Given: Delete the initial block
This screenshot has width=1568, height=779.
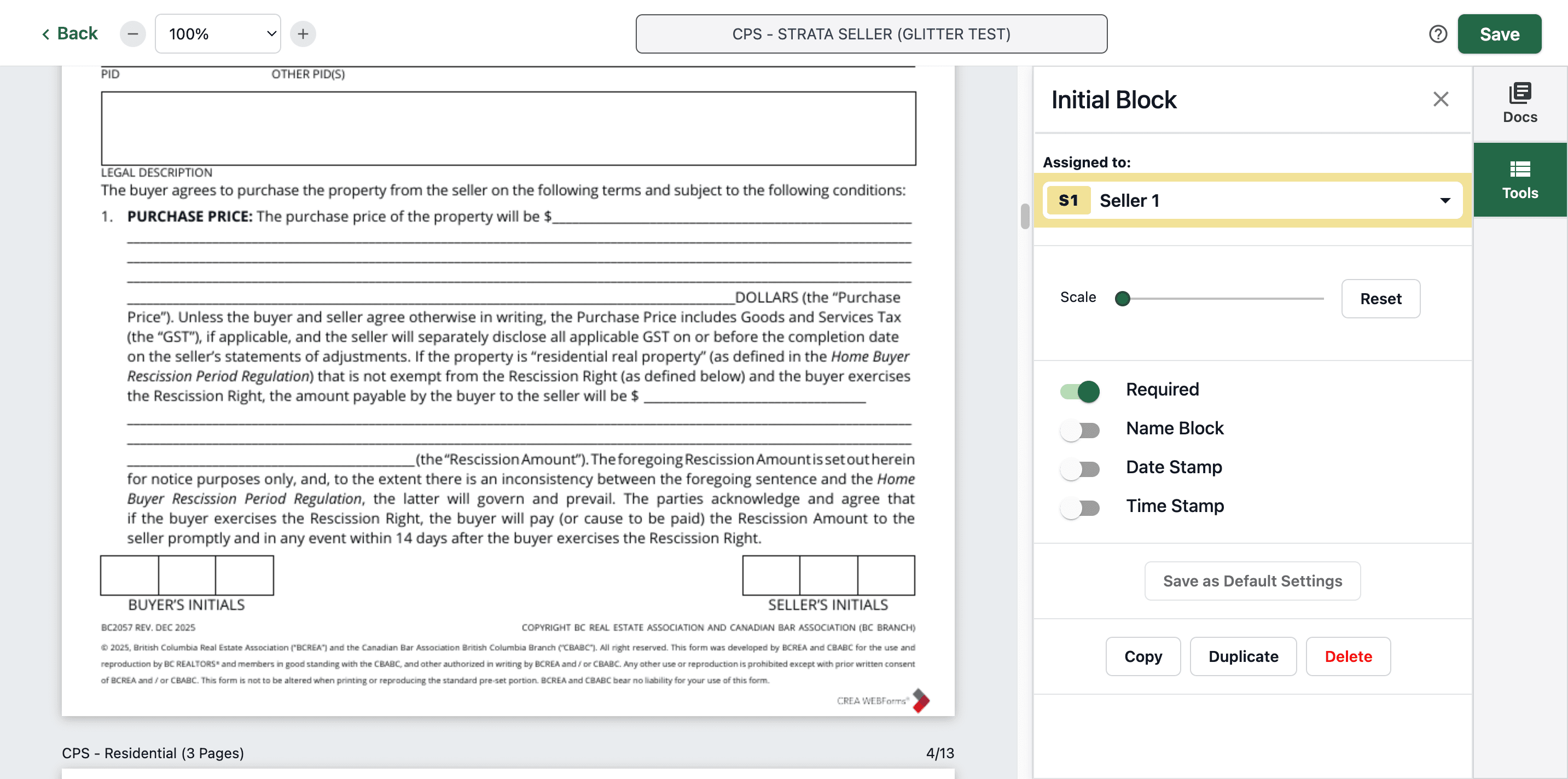Looking at the screenshot, I should point(1348,656).
